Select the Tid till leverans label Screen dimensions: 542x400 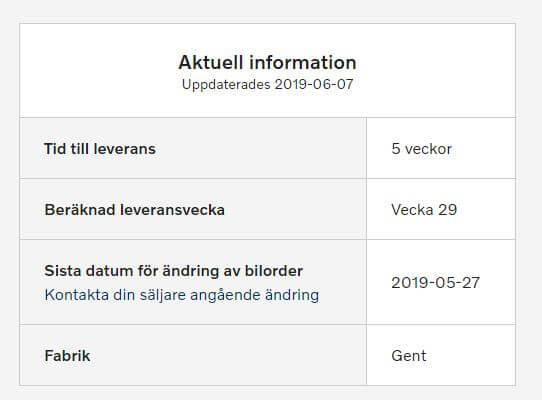click(100, 149)
